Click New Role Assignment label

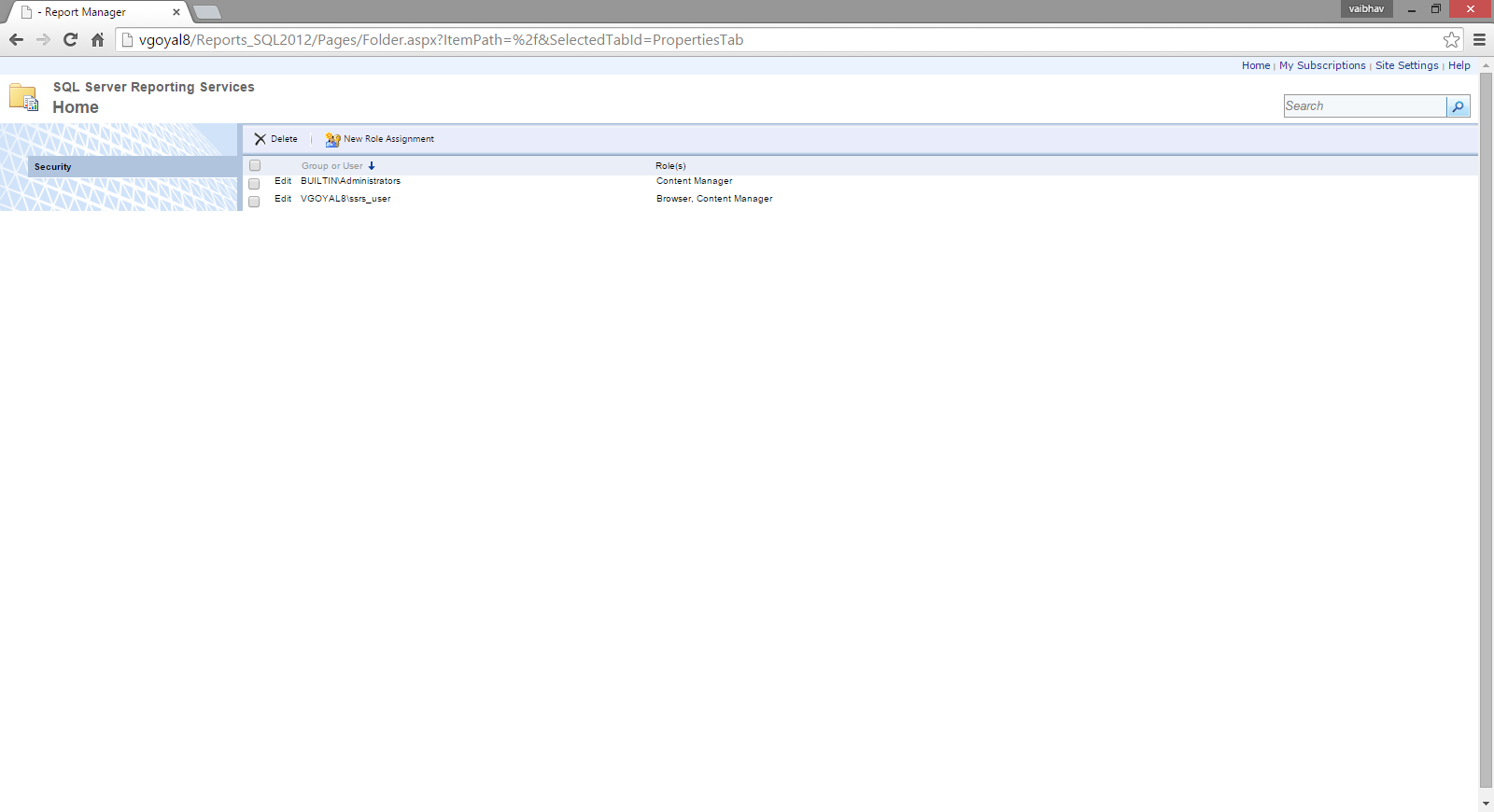[388, 139]
